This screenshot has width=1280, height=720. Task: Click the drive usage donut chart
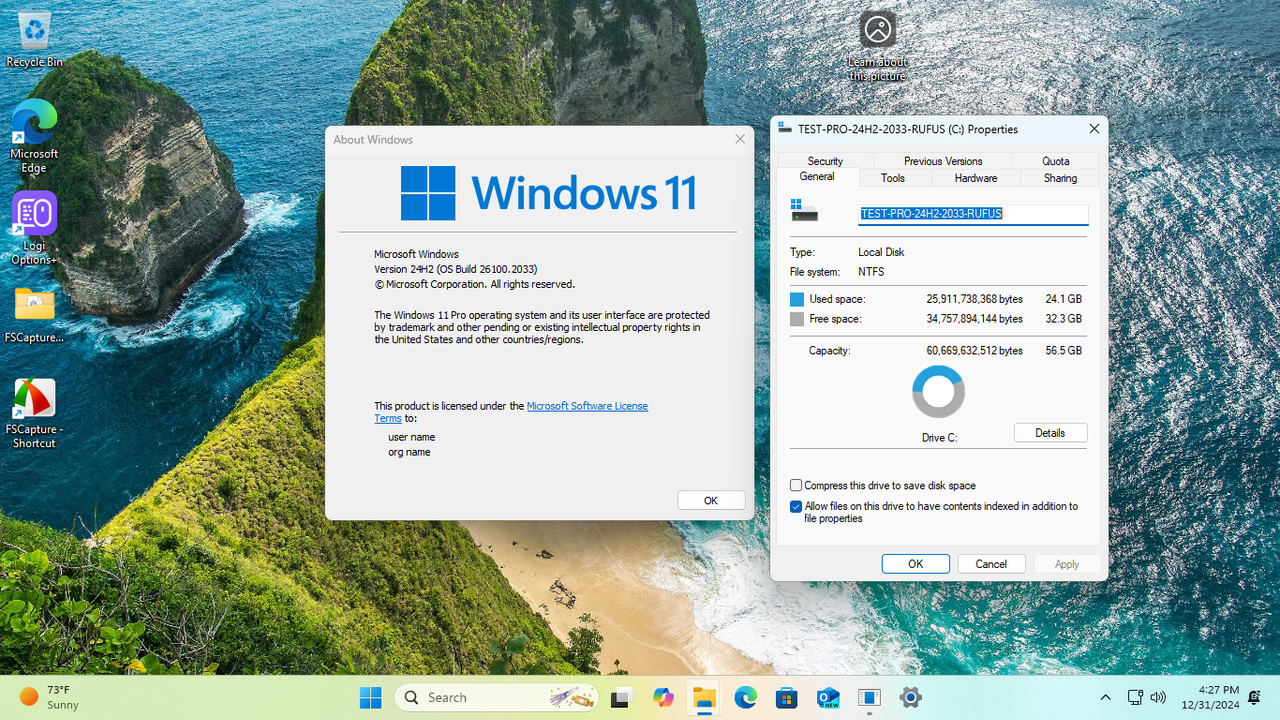click(939, 392)
